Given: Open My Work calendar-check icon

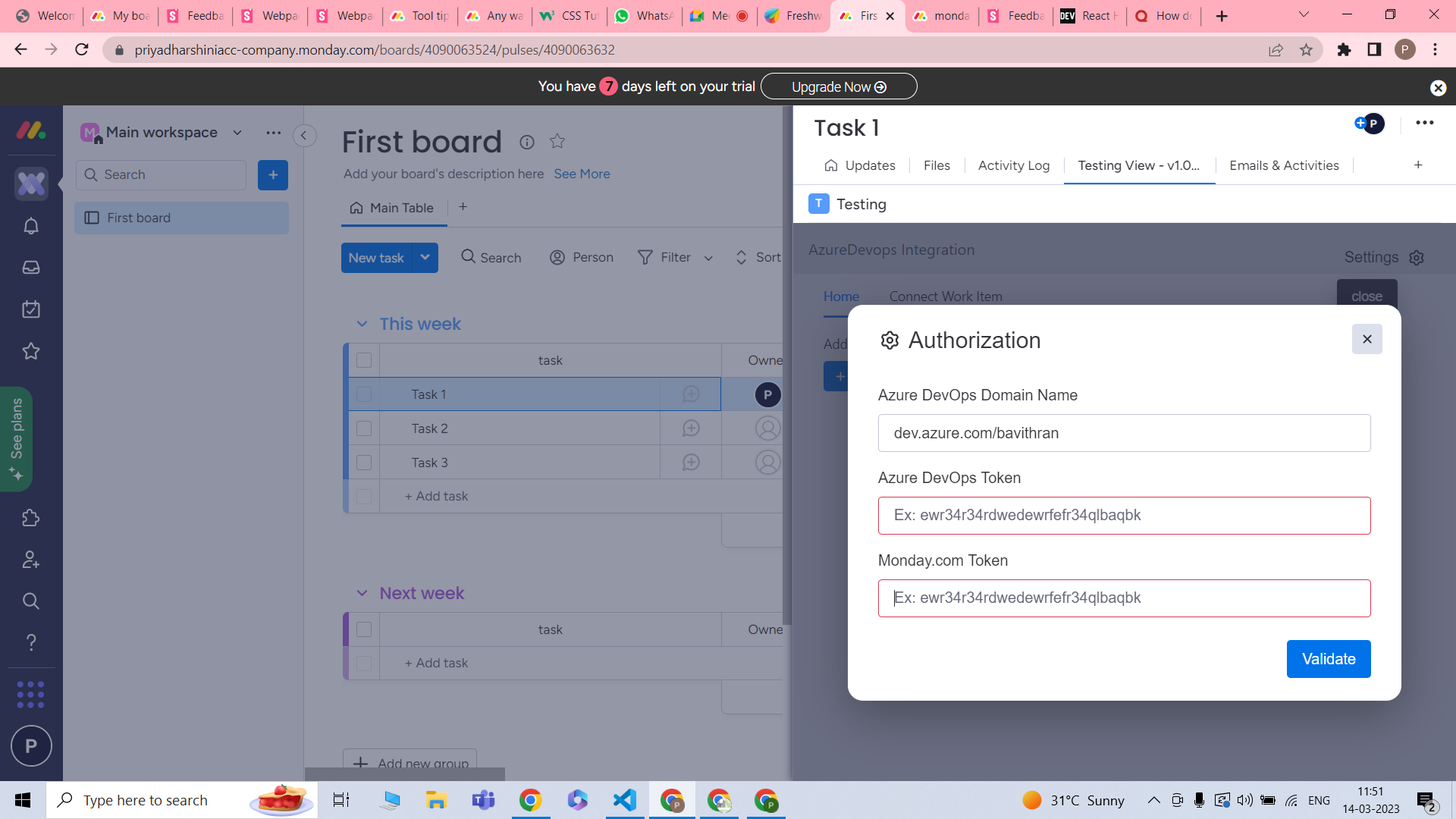Looking at the screenshot, I should (x=31, y=309).
